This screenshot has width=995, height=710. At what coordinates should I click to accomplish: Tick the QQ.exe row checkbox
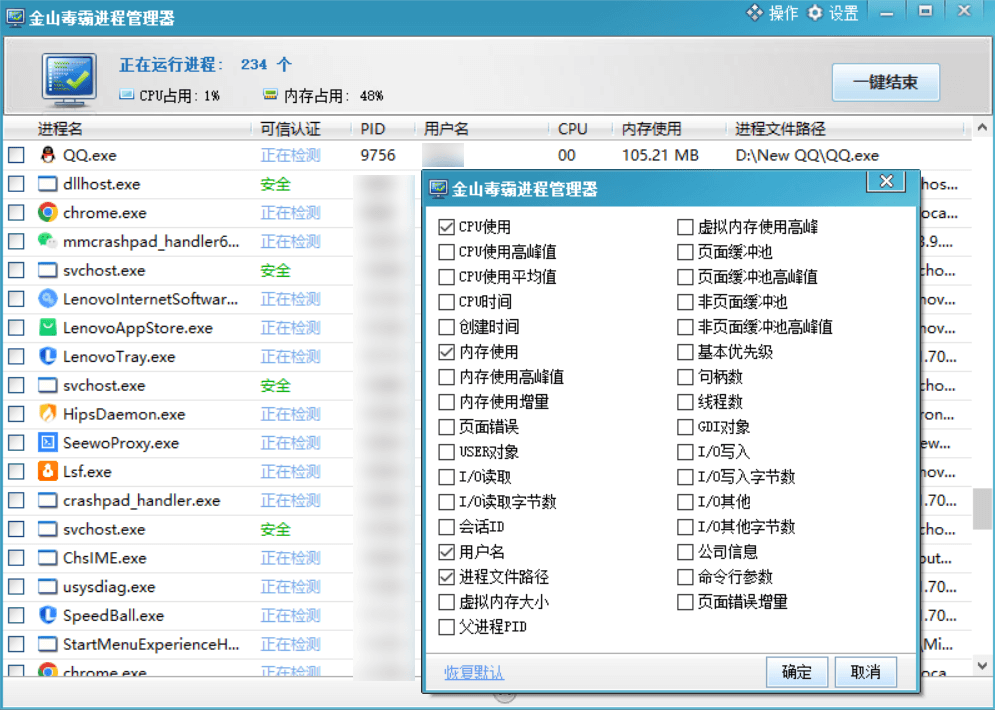coord(16,155)
